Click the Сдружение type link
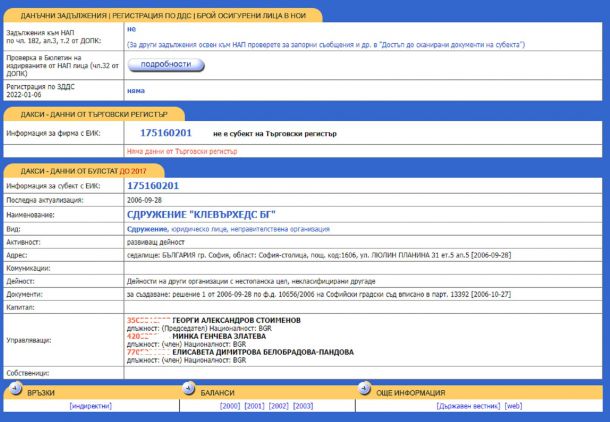This screenshot has width=610, height=422. pyautogui.click(x=147, y=229)
